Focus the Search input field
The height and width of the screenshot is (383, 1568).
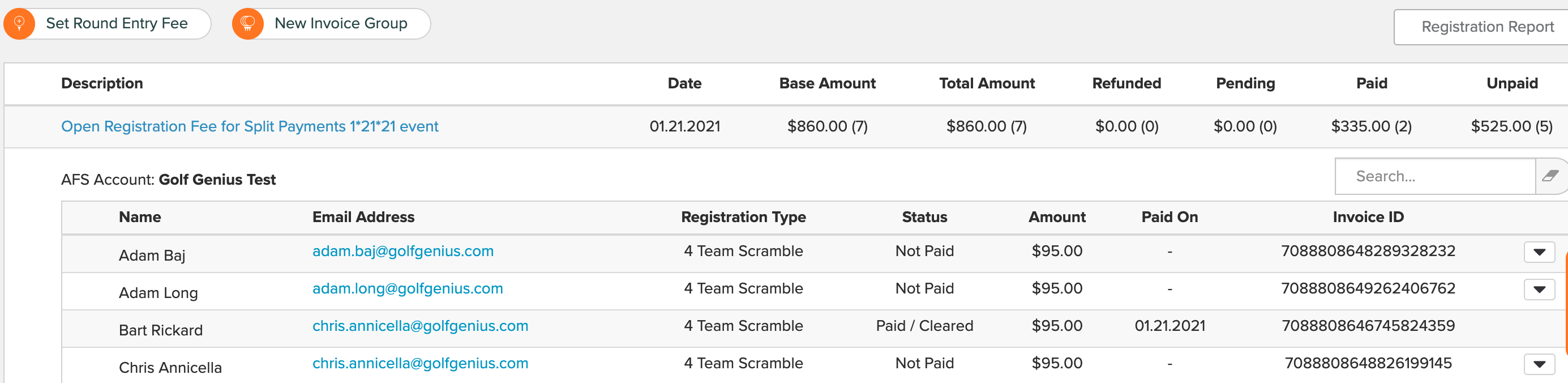tap(1436, 177)
